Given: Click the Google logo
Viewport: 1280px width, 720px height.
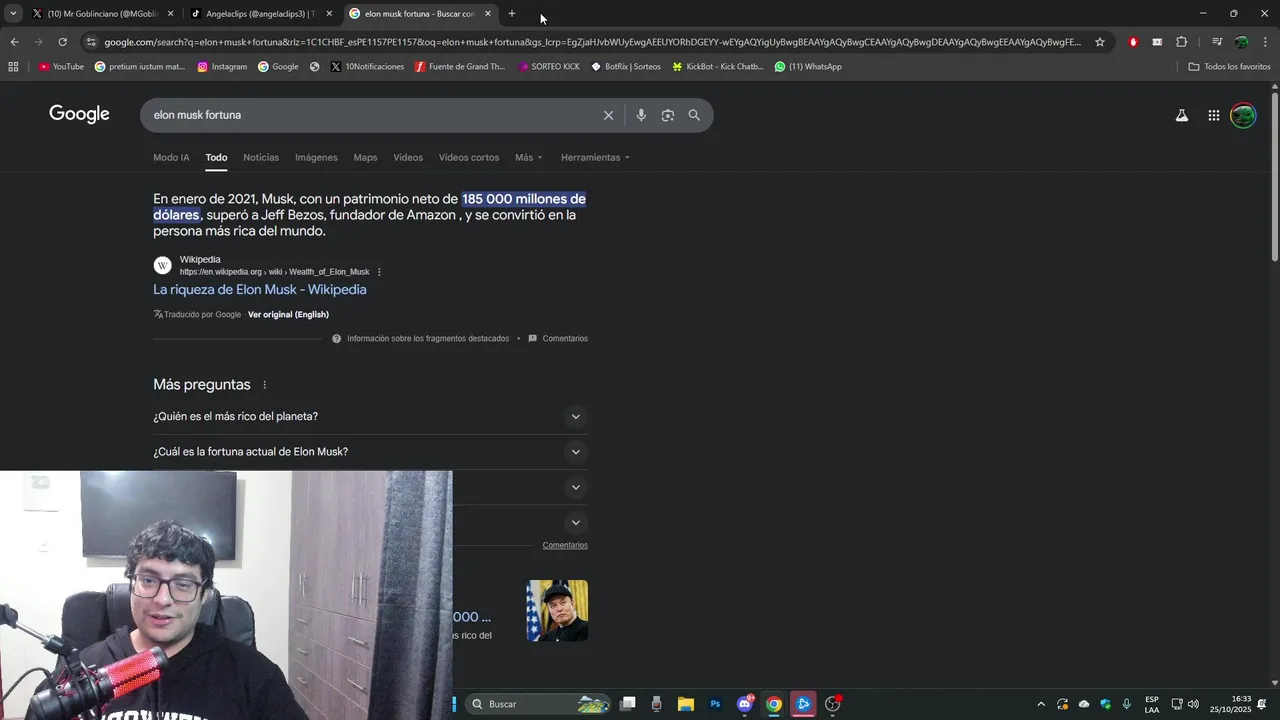Looking at the screenshot, I should 79,115.
